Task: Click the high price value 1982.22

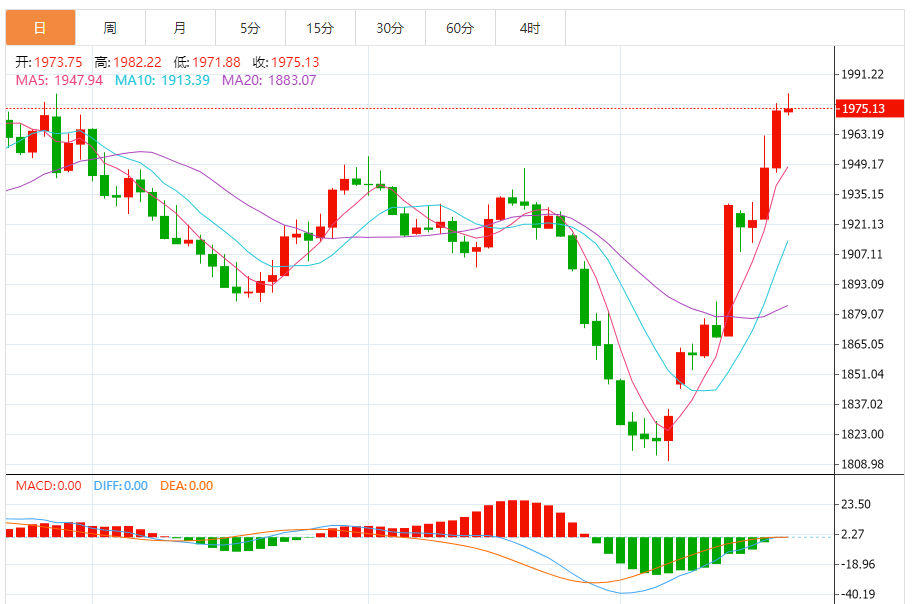Action: point(137,62)
